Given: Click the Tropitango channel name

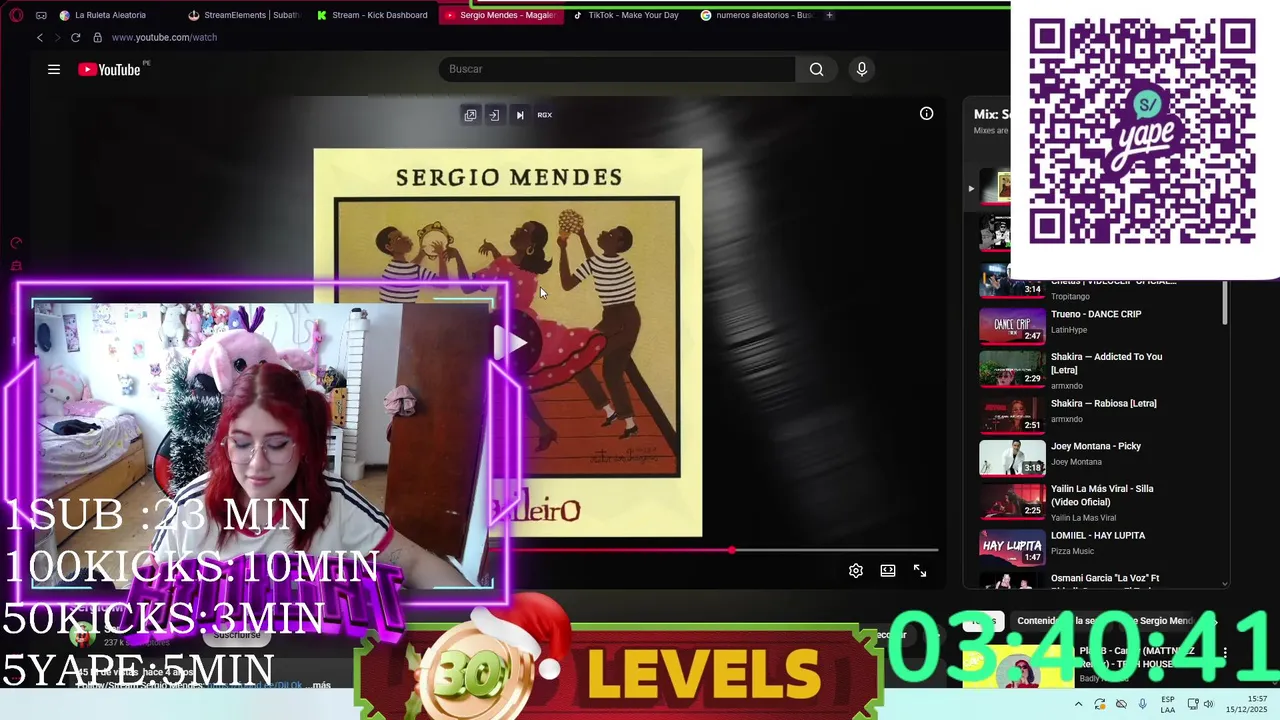Looking at the screenshot, I should (1070, 296).
